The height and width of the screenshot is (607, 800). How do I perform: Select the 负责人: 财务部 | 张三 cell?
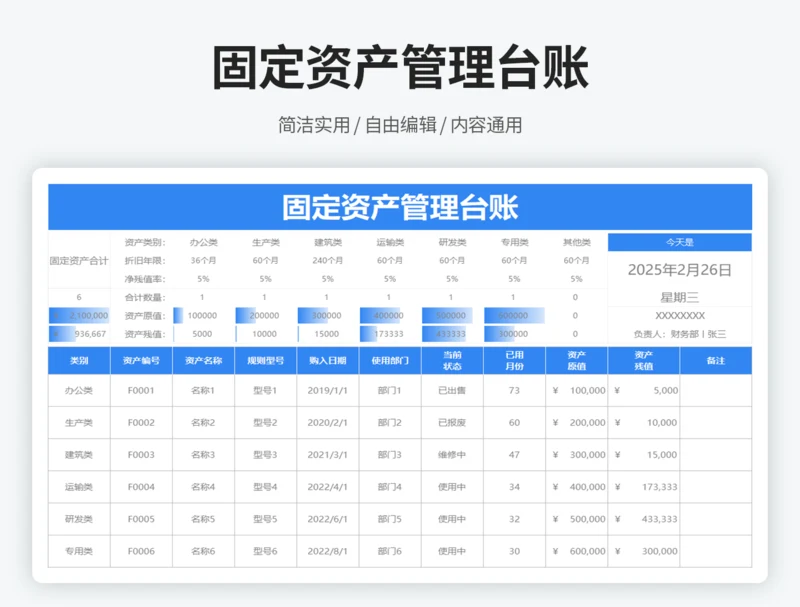(x=680, y=334)
